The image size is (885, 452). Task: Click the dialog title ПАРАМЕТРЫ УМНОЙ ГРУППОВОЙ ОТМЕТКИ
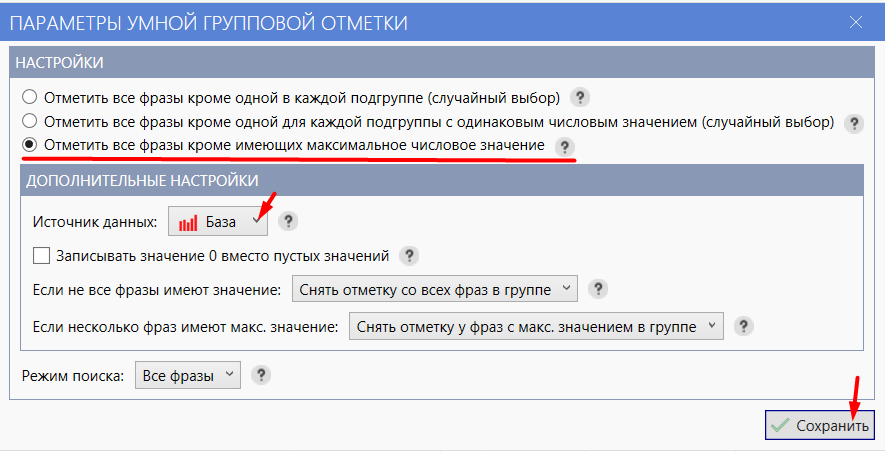209,23
